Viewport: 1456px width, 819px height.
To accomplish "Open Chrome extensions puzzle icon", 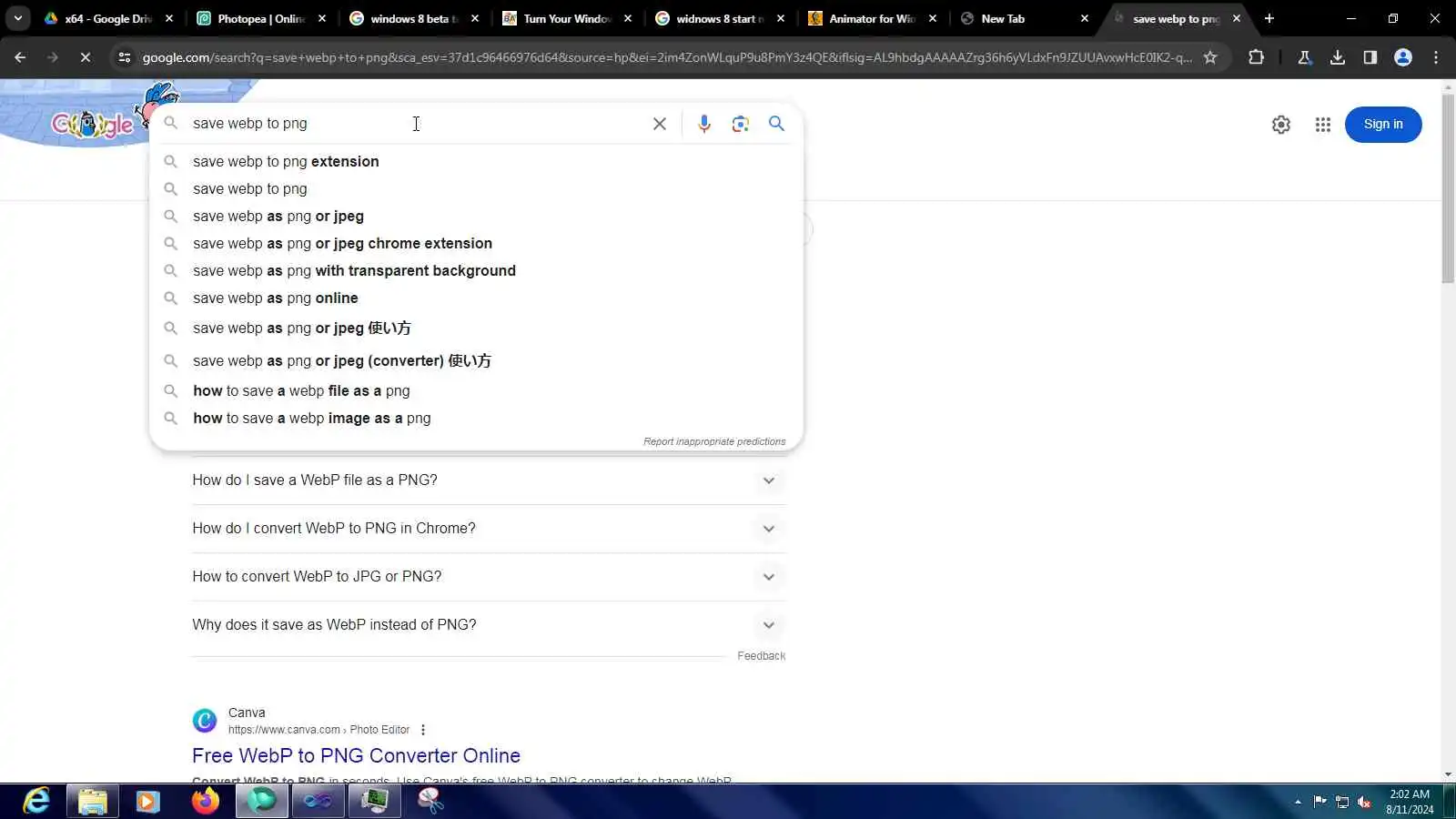I will point(1256,57).
